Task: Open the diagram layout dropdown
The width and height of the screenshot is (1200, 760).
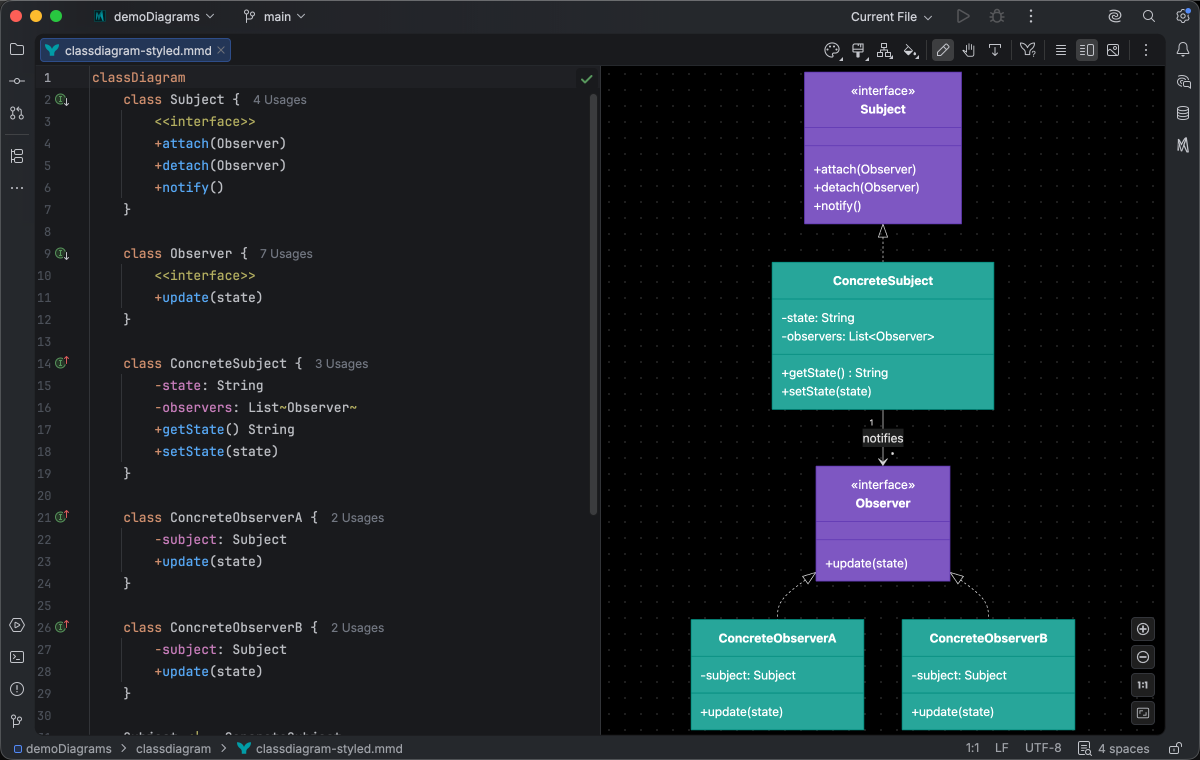Action: click(x=884, y=50)
